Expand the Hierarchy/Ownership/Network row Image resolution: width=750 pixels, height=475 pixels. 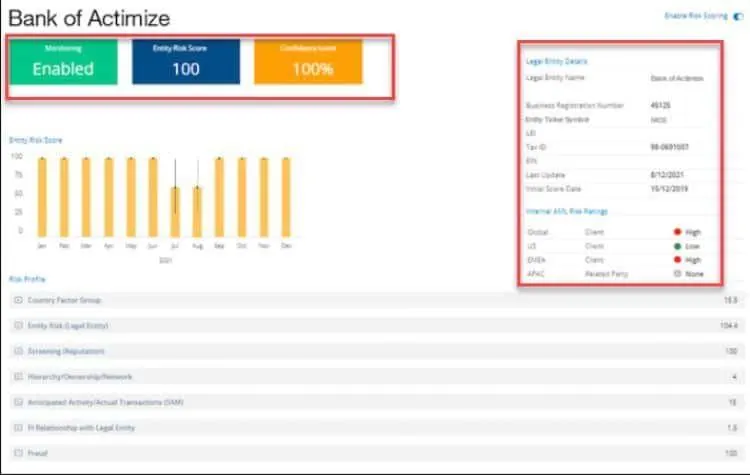pos(18,377)
